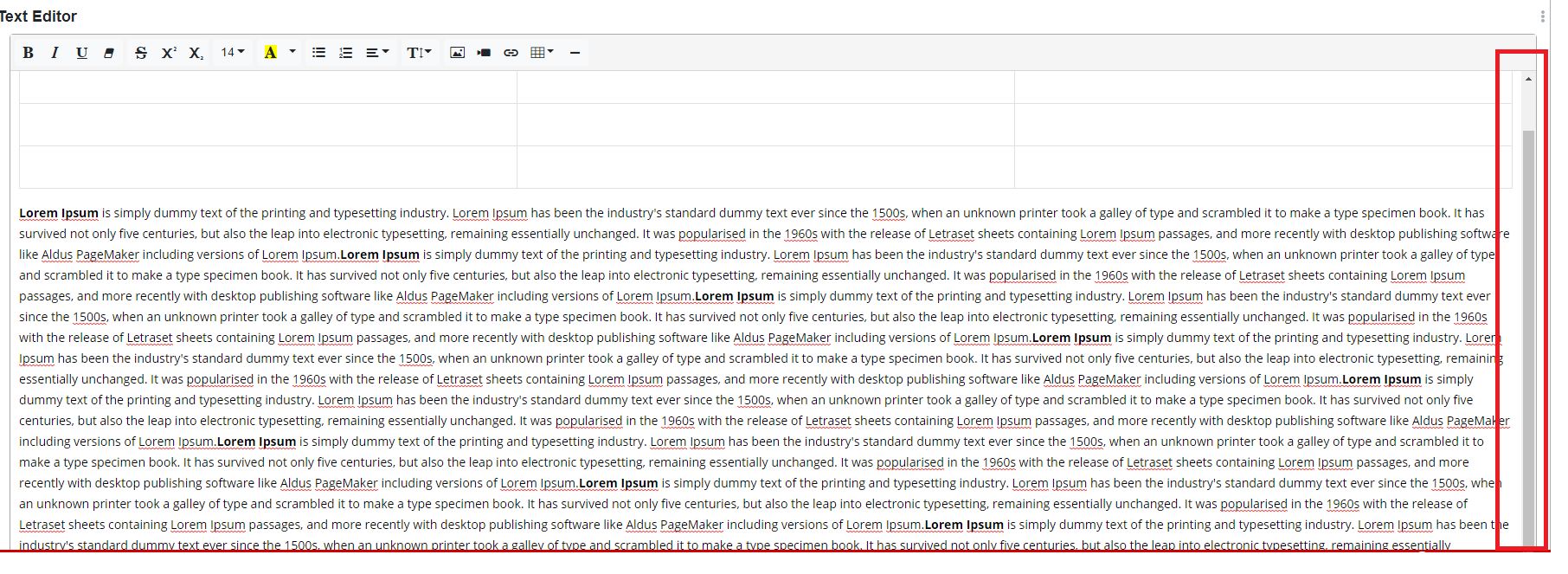Apply the yellow highlight color
This screenshot has height=574, width=1568.
[x=271, y=53]
